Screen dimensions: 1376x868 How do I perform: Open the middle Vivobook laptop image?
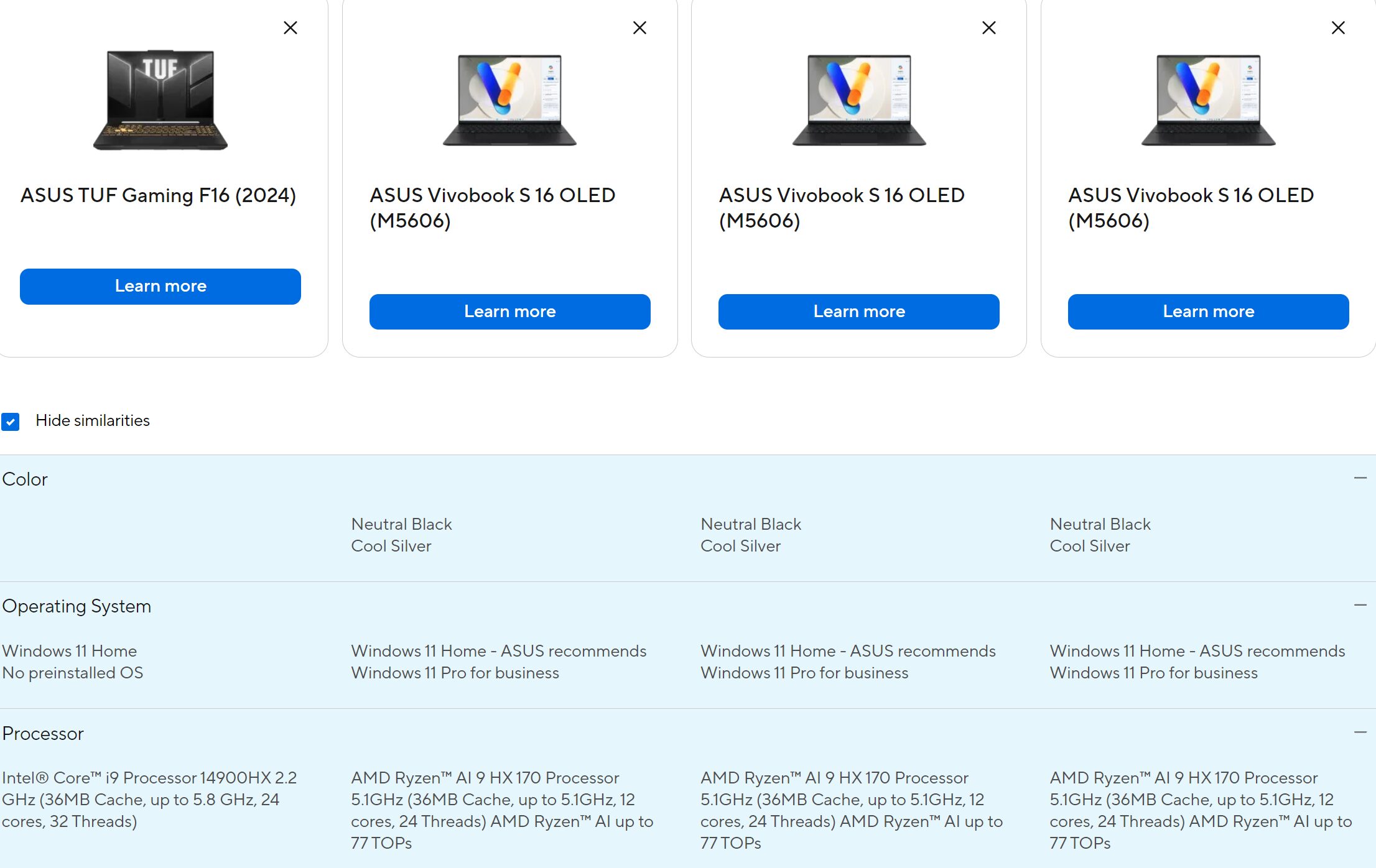[858, 99]
